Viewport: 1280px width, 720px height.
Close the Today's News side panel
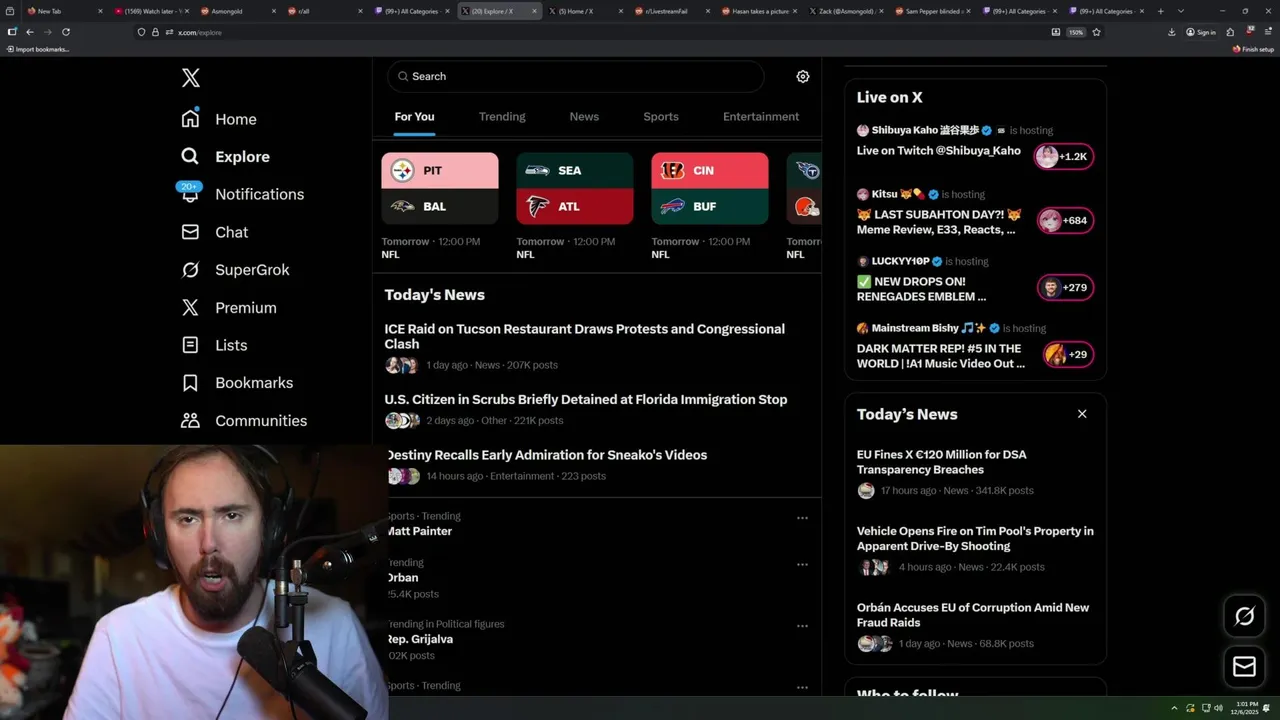[1081, 414]
